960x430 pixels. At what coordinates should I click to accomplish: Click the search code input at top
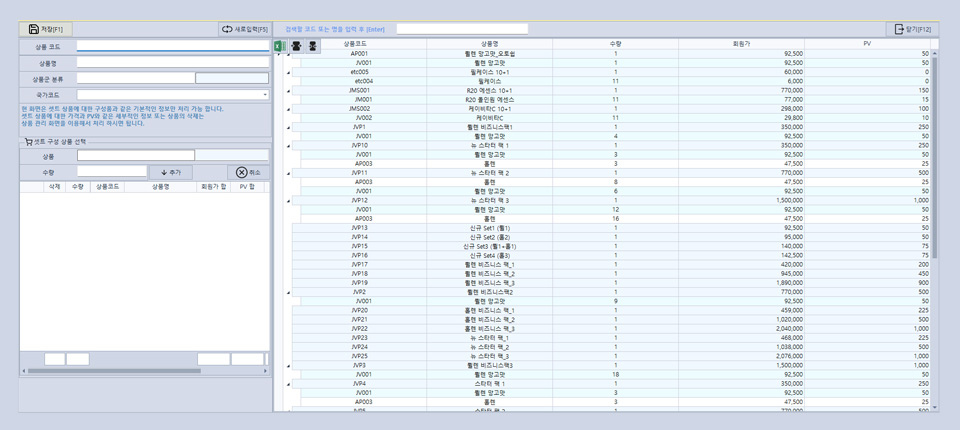461,29
